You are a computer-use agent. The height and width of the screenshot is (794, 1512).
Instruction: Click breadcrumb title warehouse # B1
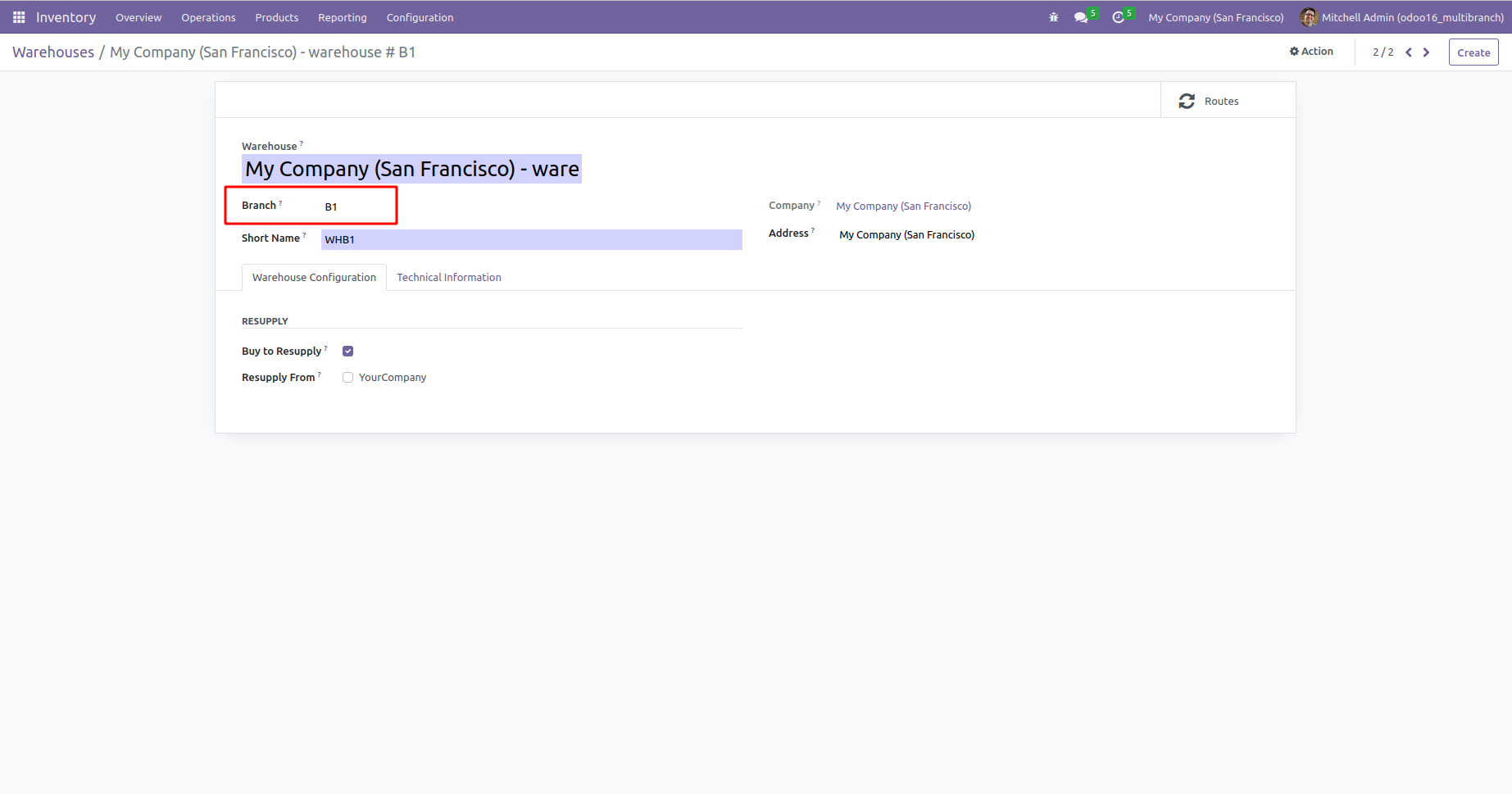point(262,52)
